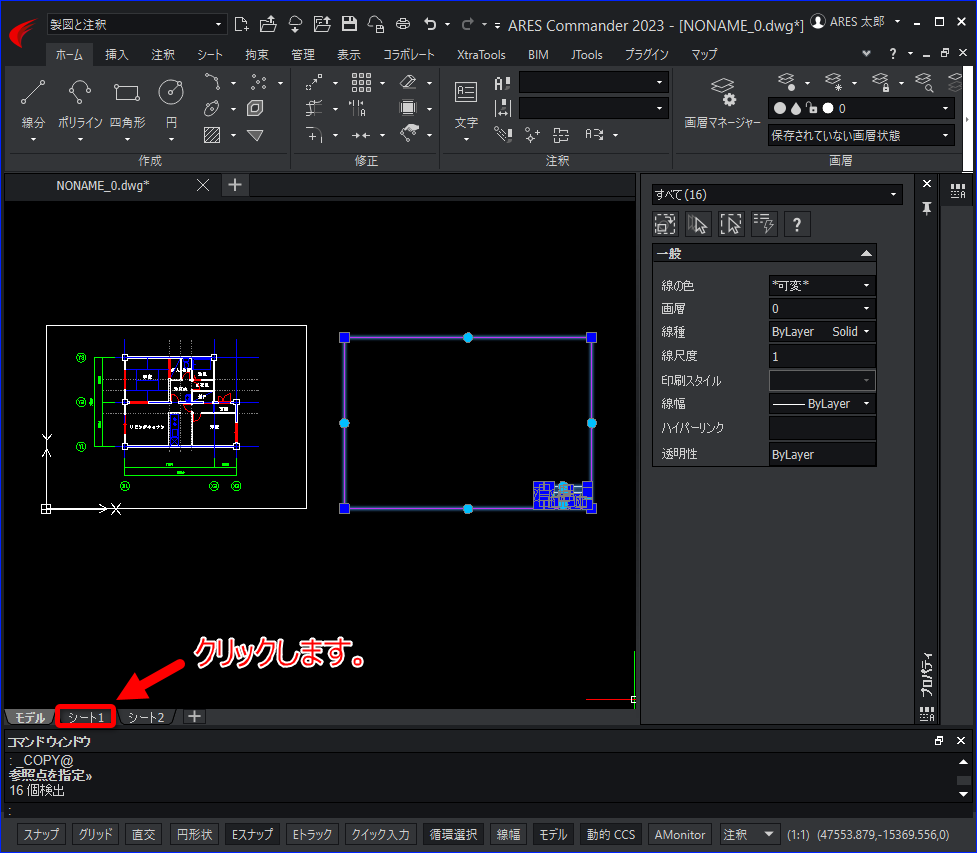
Task: Open the 線種 ByLayer dropdown
Action: 822,331
